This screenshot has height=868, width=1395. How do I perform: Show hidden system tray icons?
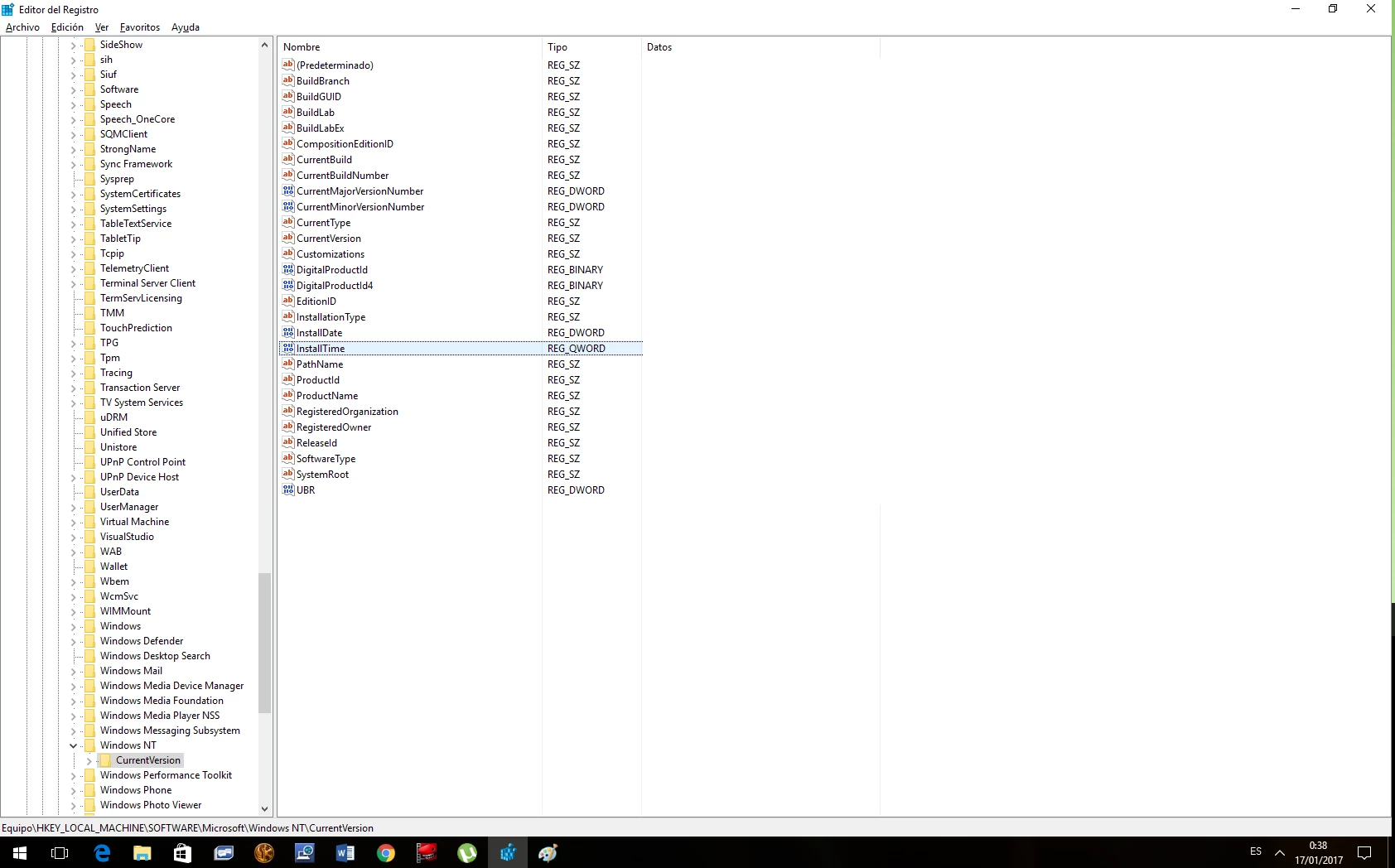1280,852
